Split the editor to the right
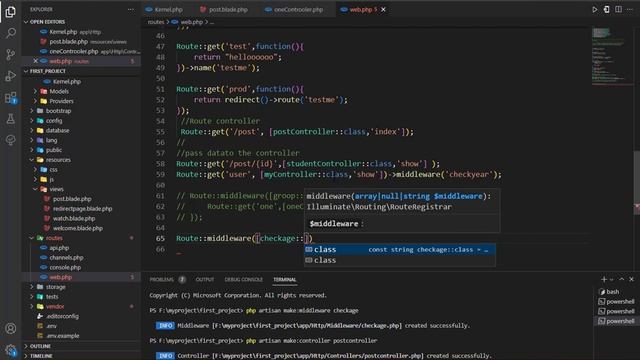640x360 pixels. tap(618, 9)
